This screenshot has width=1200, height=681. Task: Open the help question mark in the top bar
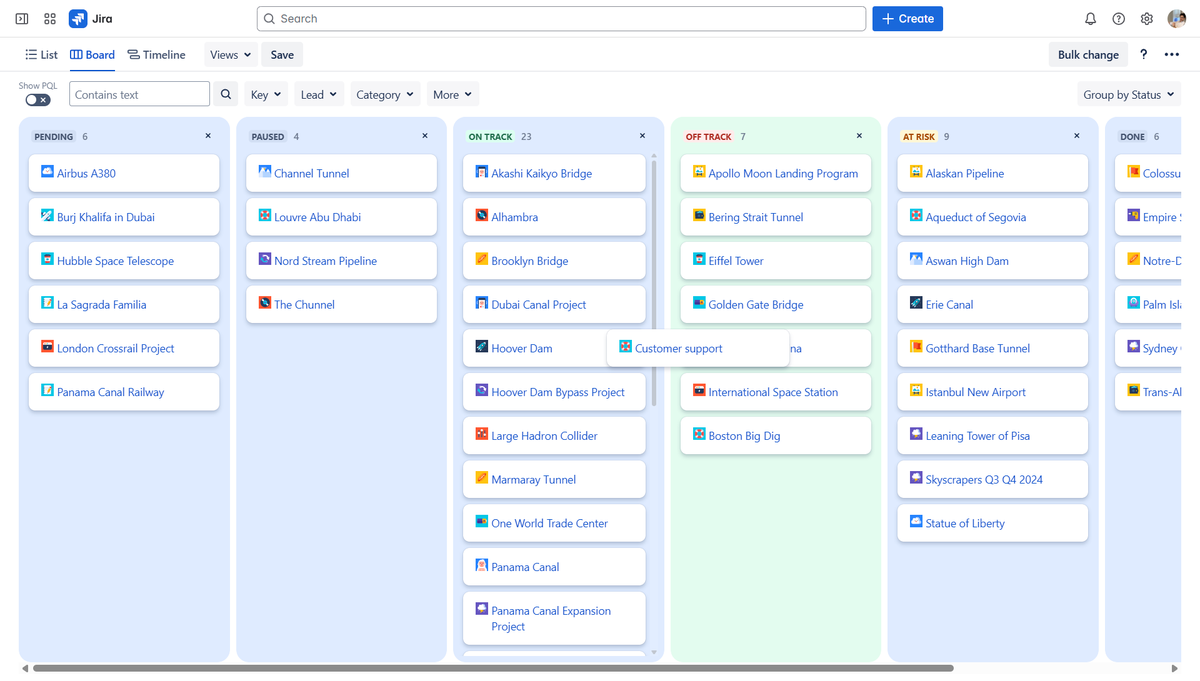tap(1119, 19)
